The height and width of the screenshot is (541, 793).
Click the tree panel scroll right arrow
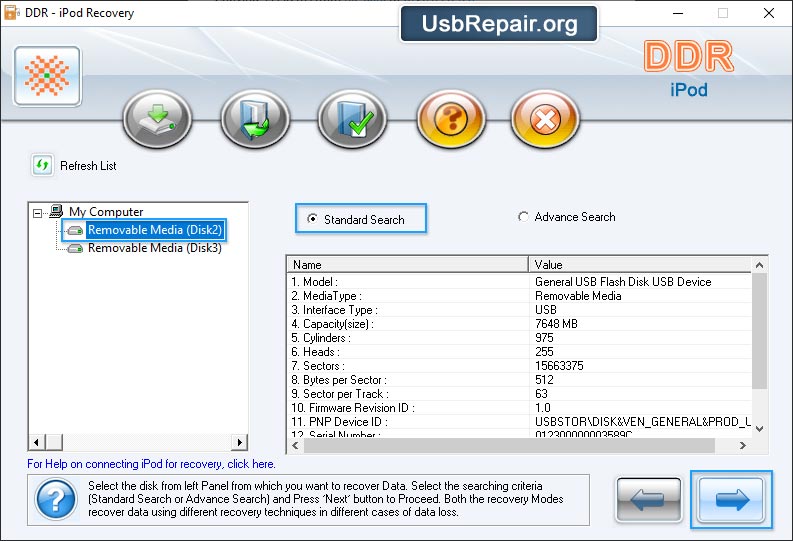(x=239, y=442)
